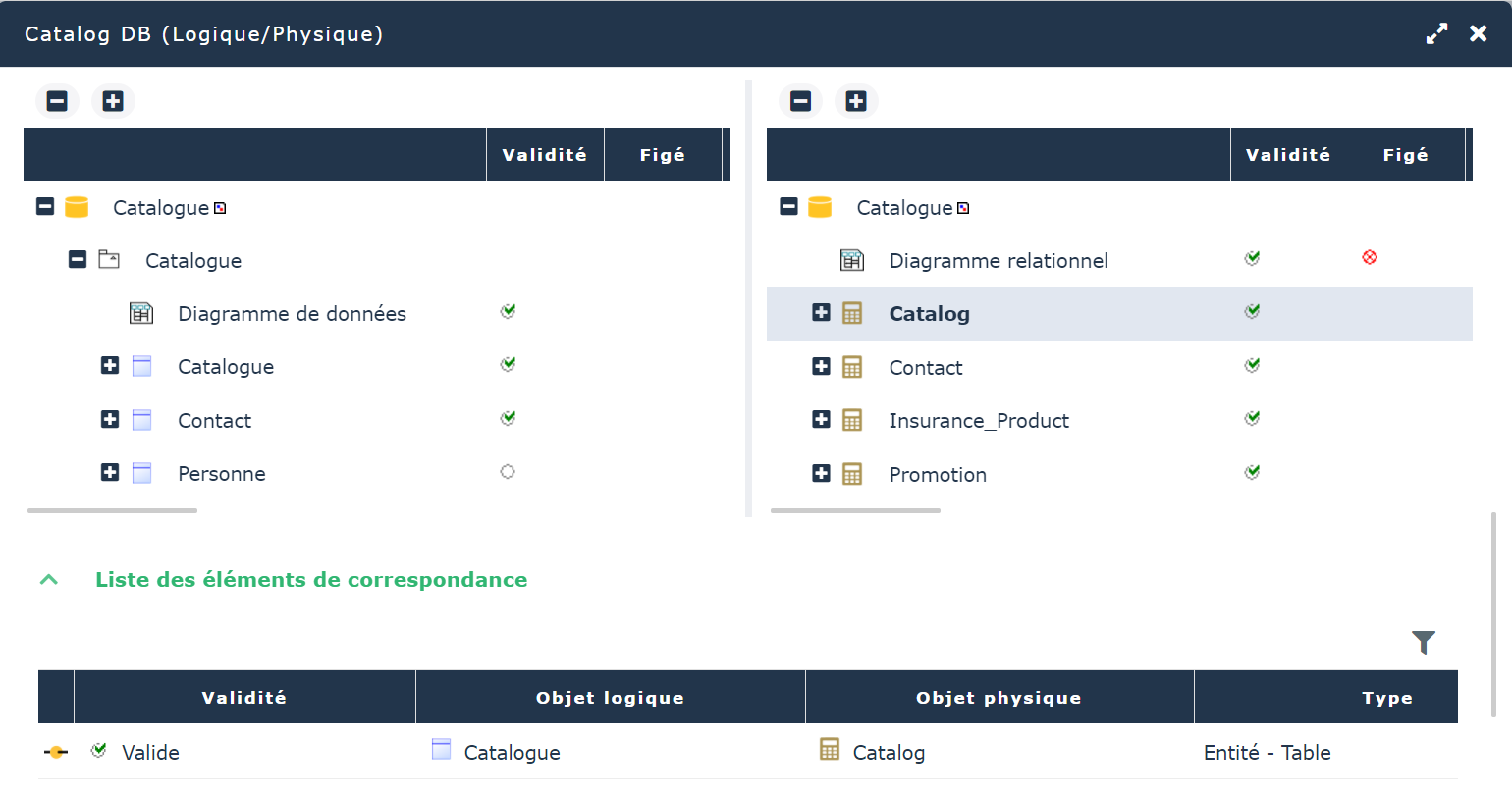Click the expand-all plus icon in left panel

pos(113,101)
